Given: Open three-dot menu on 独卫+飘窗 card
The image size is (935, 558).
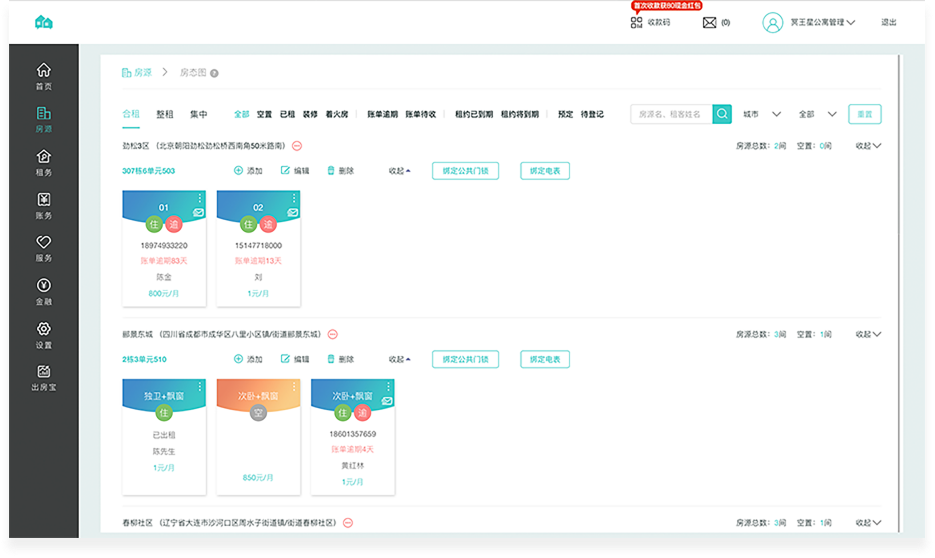Looking at the screenshot, I should pos(200,386).
